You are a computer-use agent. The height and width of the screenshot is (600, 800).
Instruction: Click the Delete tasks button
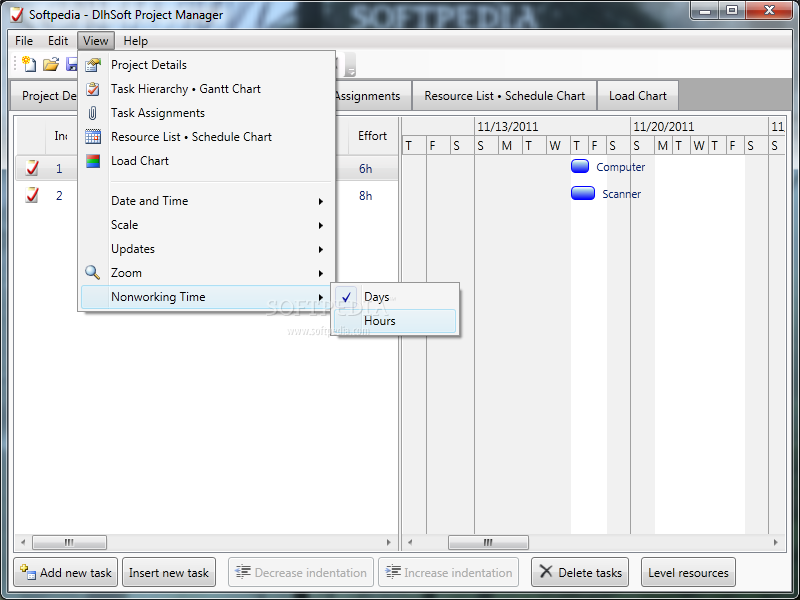pyautogui.click(x=580, y=572)
